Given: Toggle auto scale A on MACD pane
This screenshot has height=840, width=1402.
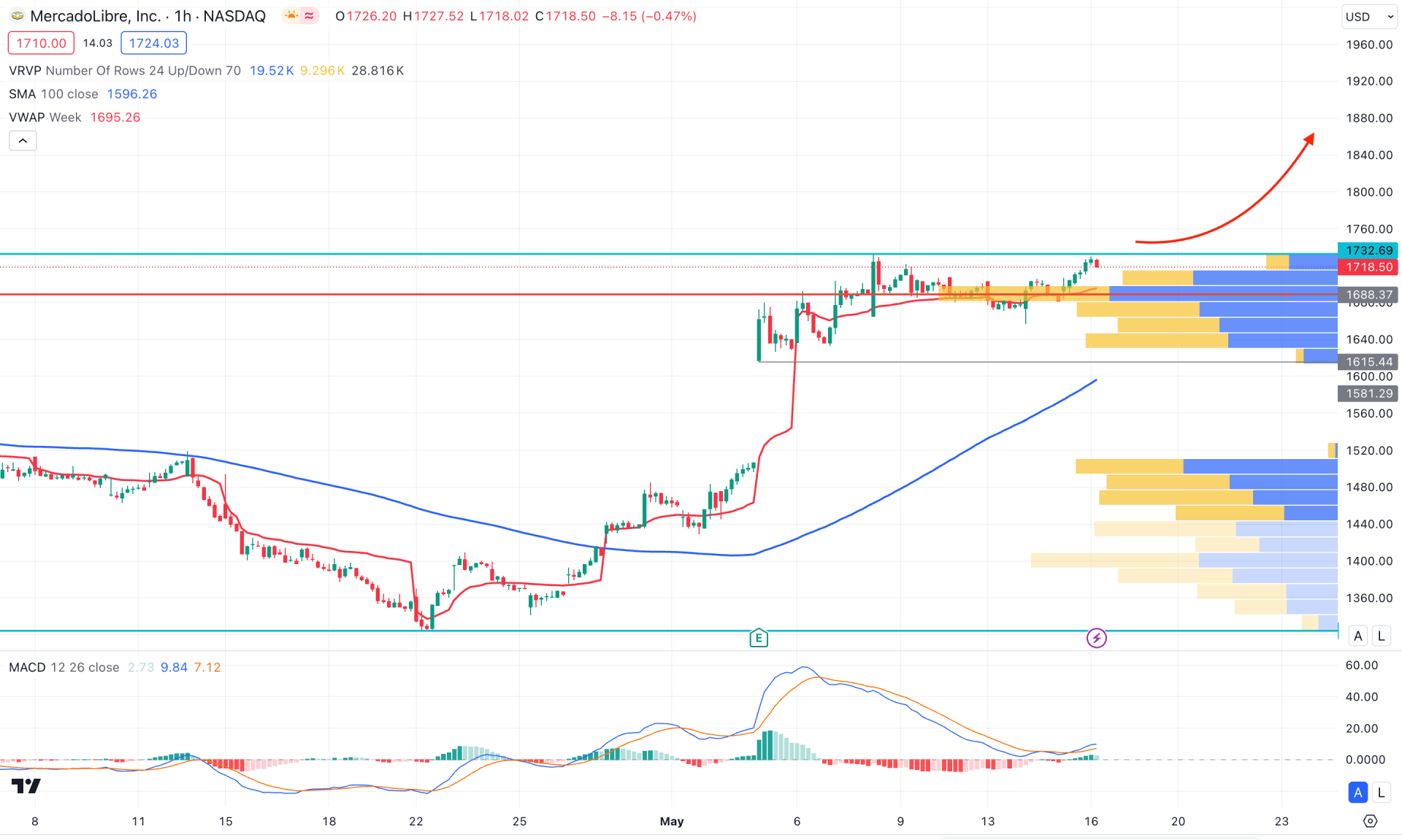Looking at the screenshot, I should tap(1358, 792).
